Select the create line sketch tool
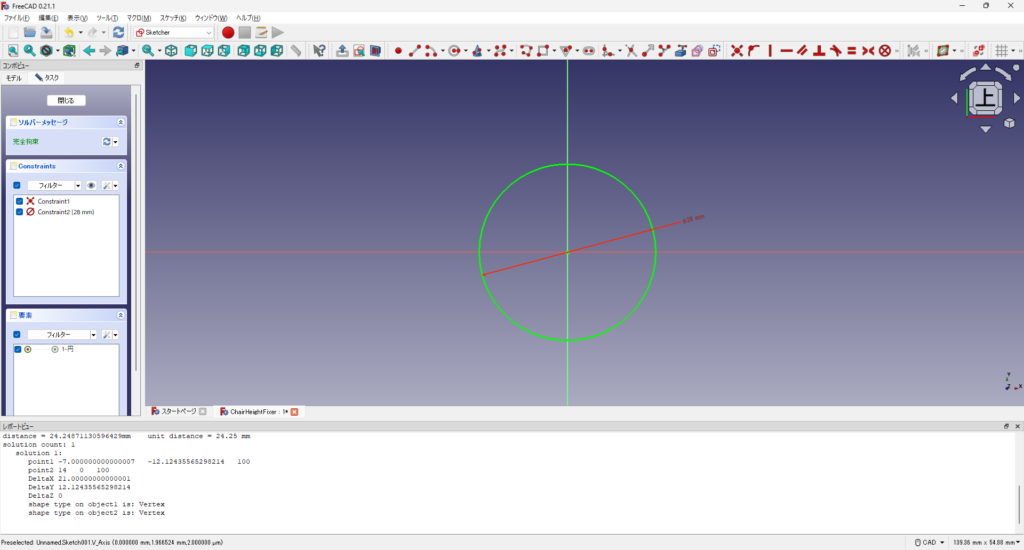The width and height of the screenshot is (1024, 550). pyautogui.click(x=414, y=50)
